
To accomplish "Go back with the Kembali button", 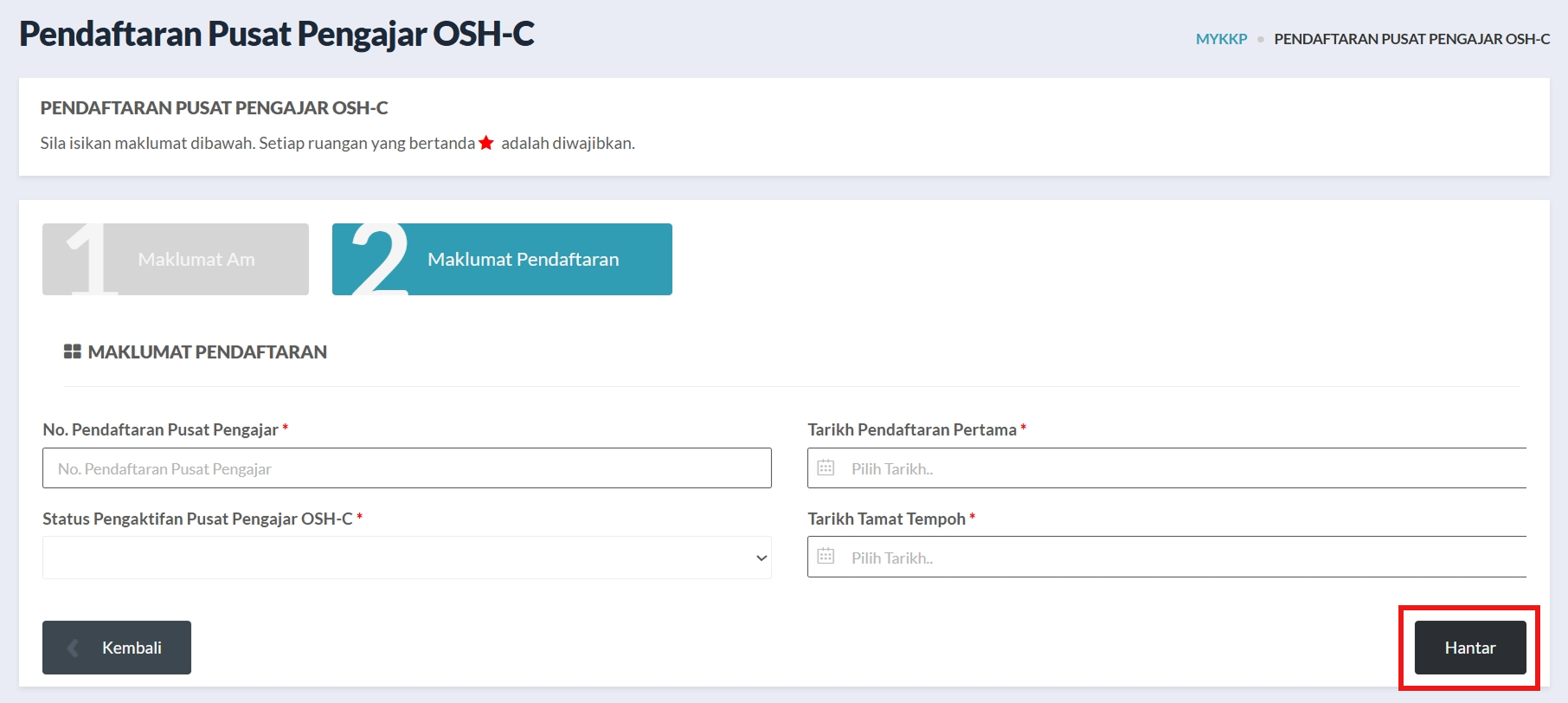I will point(117,648).
